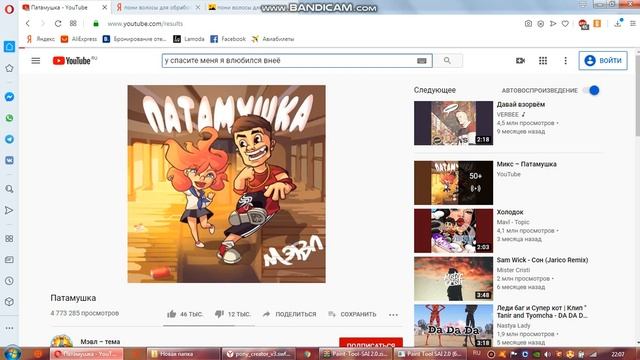This screenshot has height=360, width=640.
Task: Open YouTube apps grid icon
Action: tap(543, 60)
